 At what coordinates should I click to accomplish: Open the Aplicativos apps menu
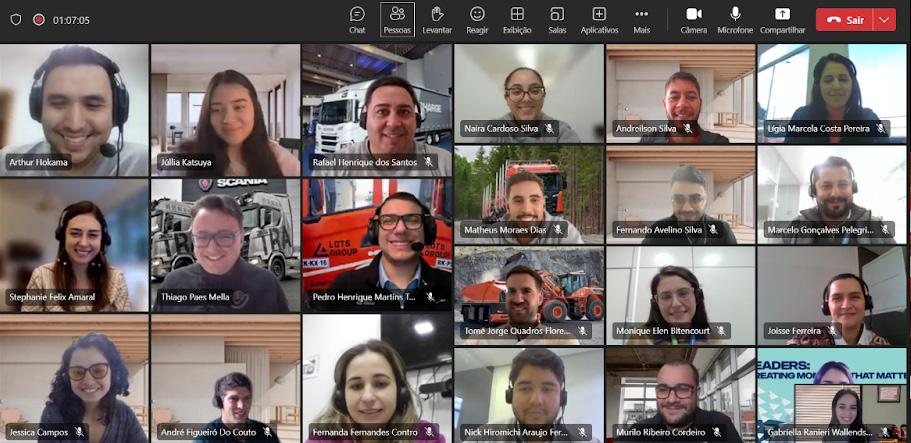point(599,20)
